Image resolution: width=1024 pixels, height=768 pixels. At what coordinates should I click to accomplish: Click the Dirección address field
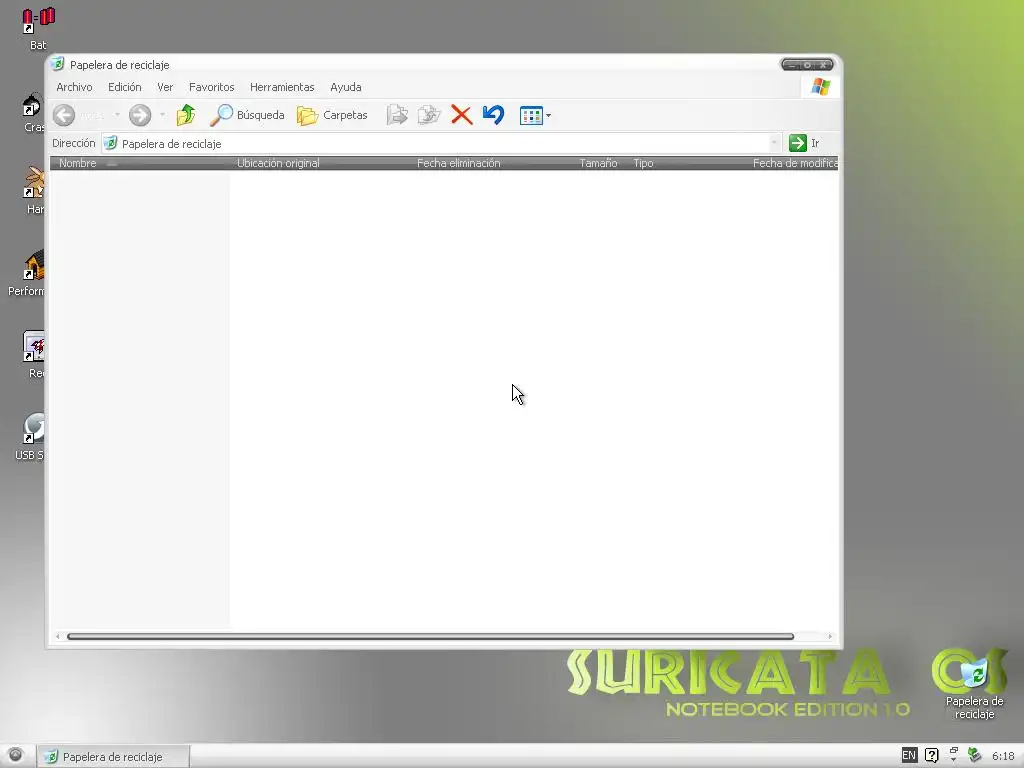(441, 143)
